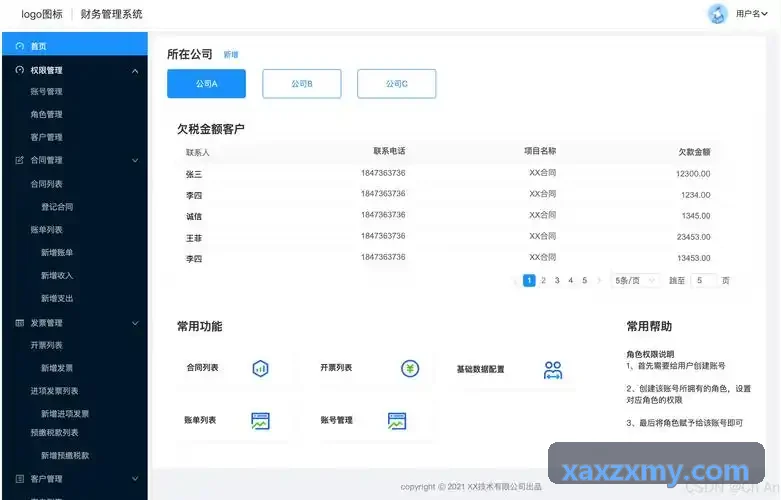Image resolution: width=781 pixels, height=500 pixels.
Task: Click amount 12300.00
Action: 693,174
